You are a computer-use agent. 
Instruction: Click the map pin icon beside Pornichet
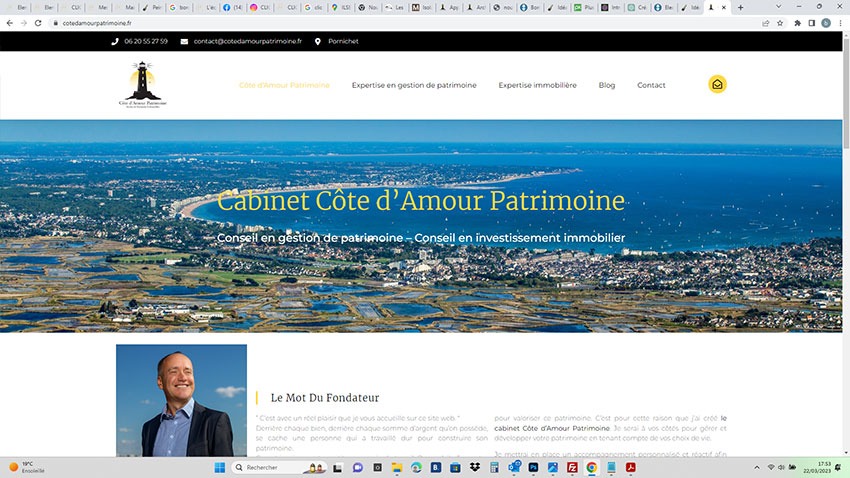click(x=318, y=41)
